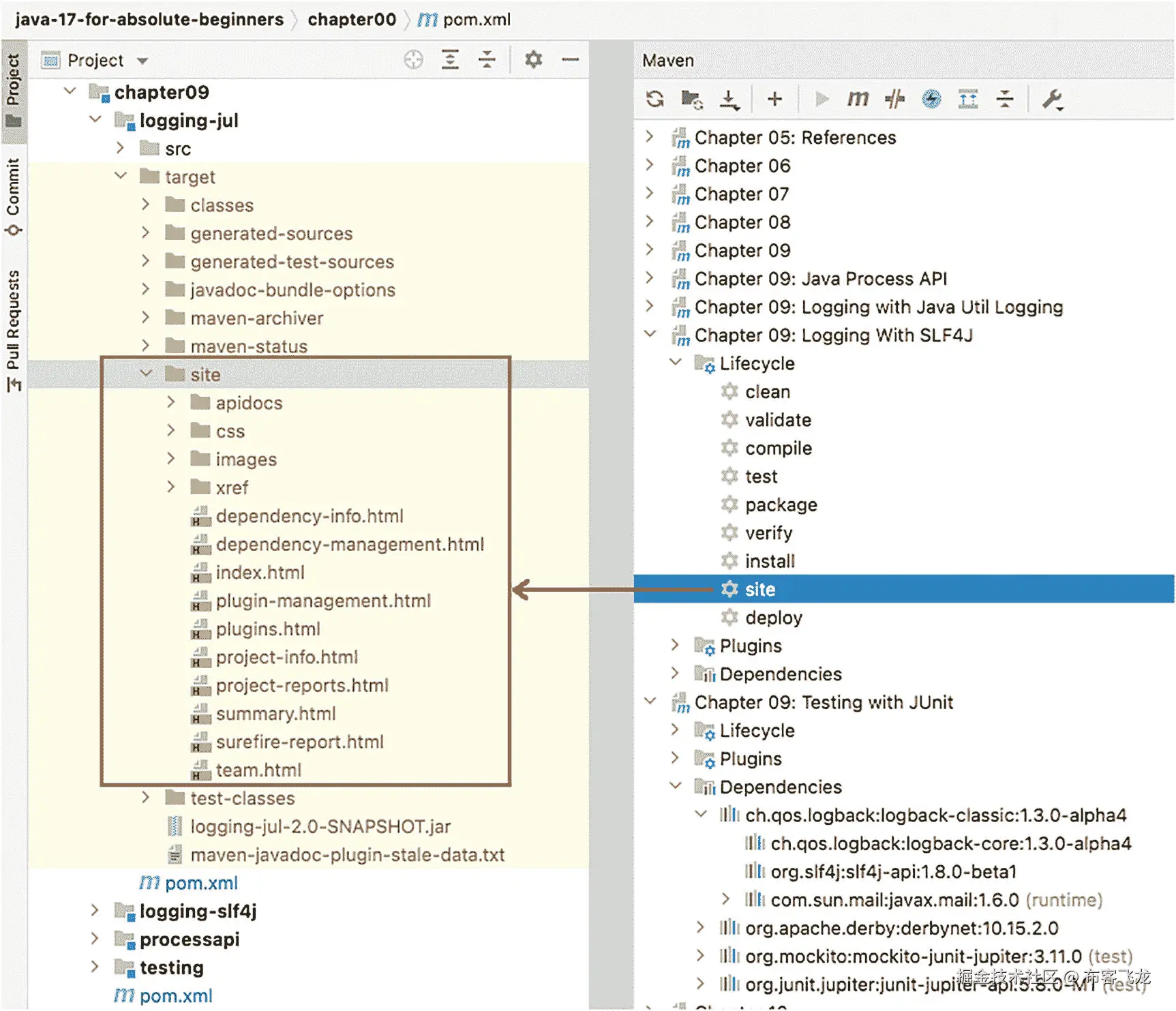The width and height of the screenshot is (1176, 1011).
Task: Select the classes folder
Action: pos(222,205)
